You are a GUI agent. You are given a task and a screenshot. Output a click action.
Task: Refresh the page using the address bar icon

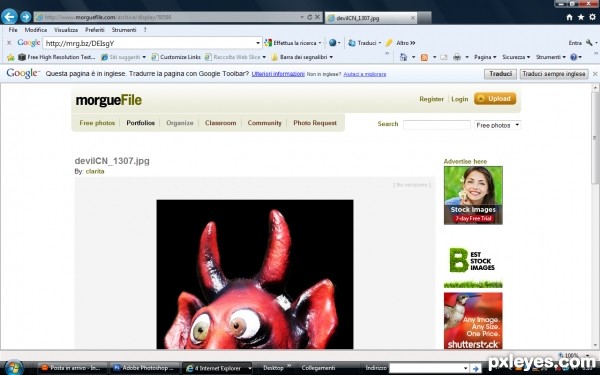(310, 17)
